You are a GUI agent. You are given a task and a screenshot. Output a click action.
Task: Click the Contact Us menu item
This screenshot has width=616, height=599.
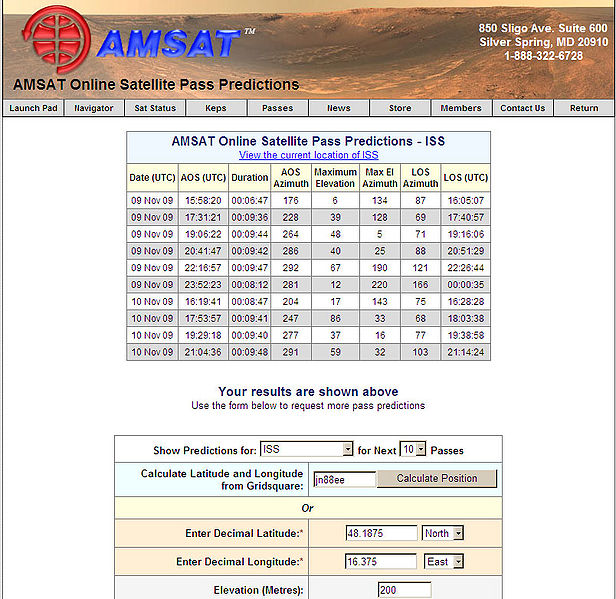(522, 108)
